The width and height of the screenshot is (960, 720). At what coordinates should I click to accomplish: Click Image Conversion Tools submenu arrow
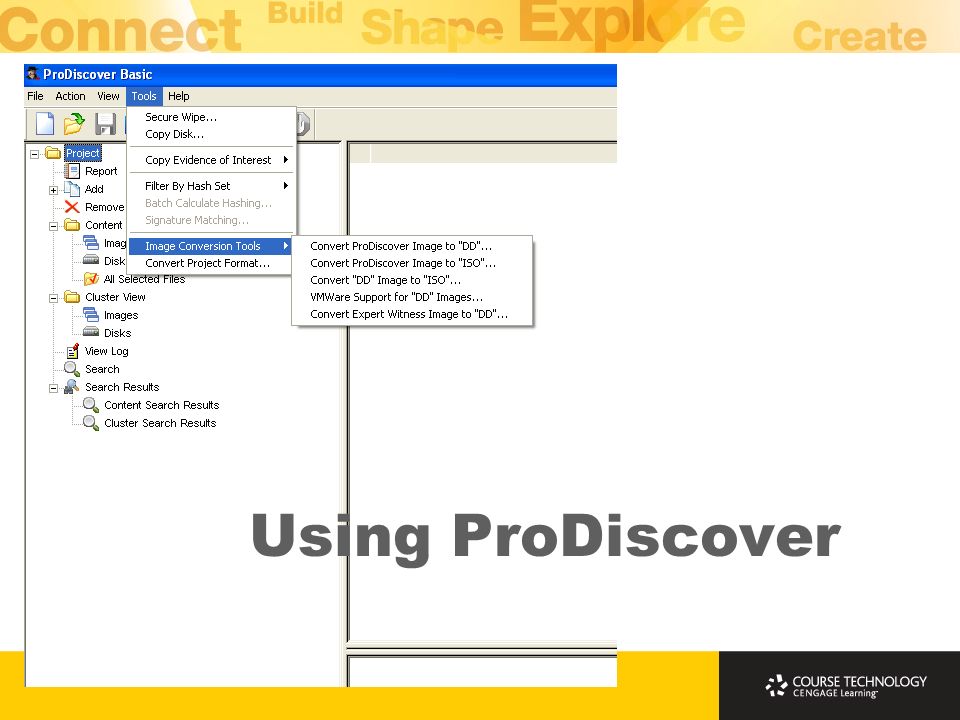click(285, 246)
